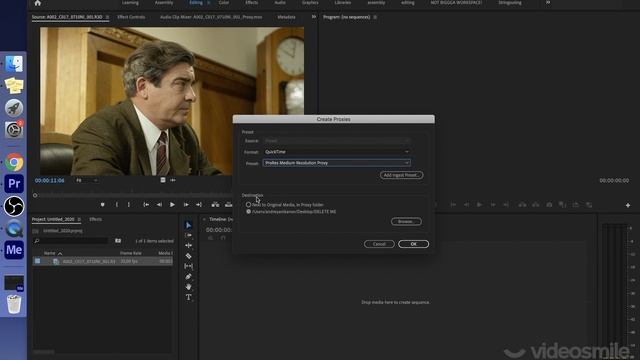
Task: Switch to the Color workspace
Action: click(x=224, y=3)
